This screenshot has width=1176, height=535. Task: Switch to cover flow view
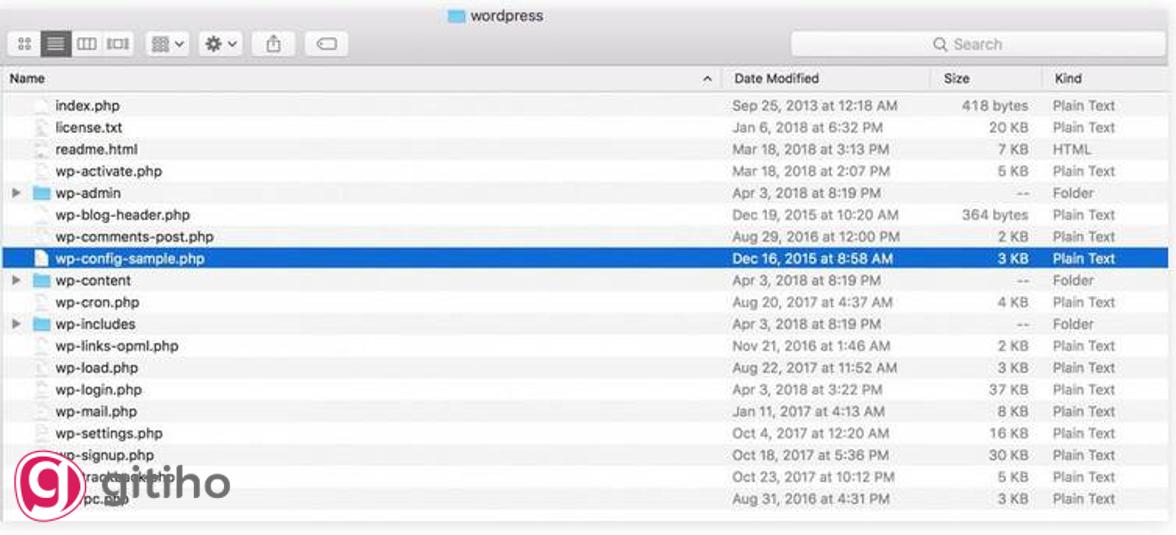[118, 44]
